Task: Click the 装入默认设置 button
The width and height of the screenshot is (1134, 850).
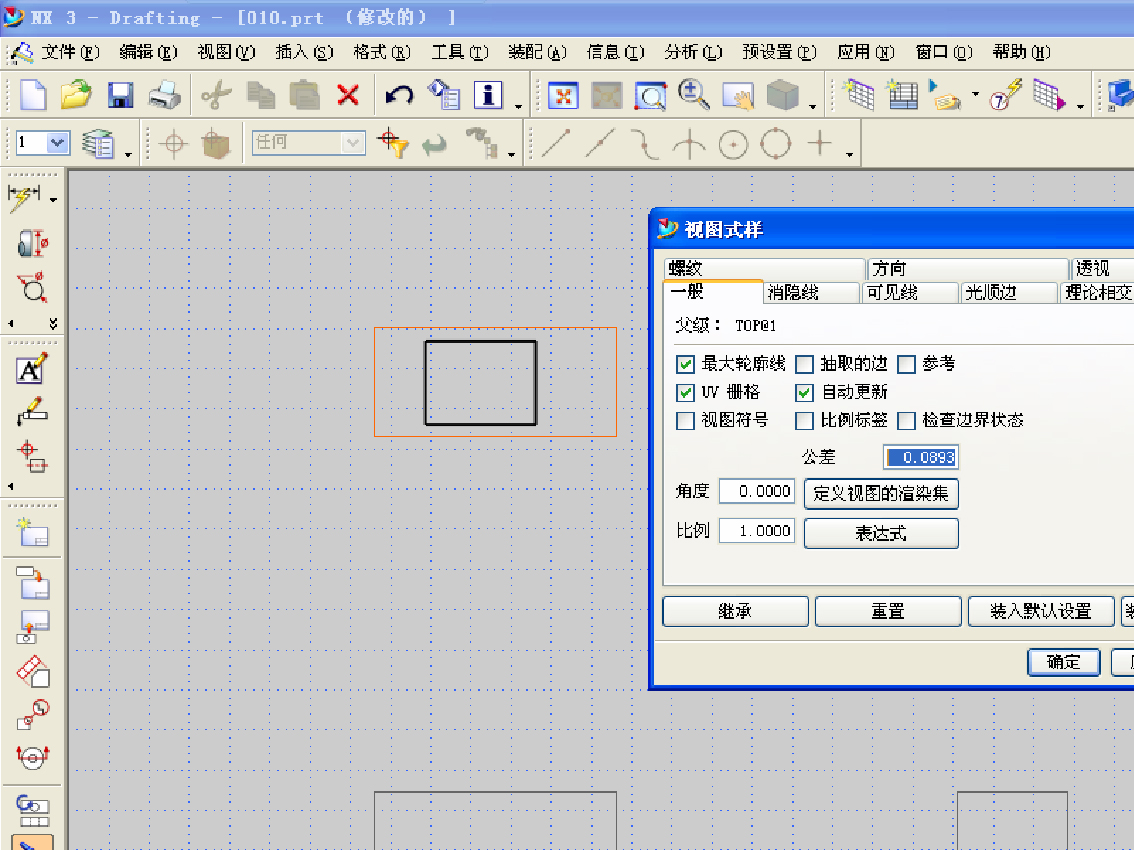Action: coord(1041,611)
